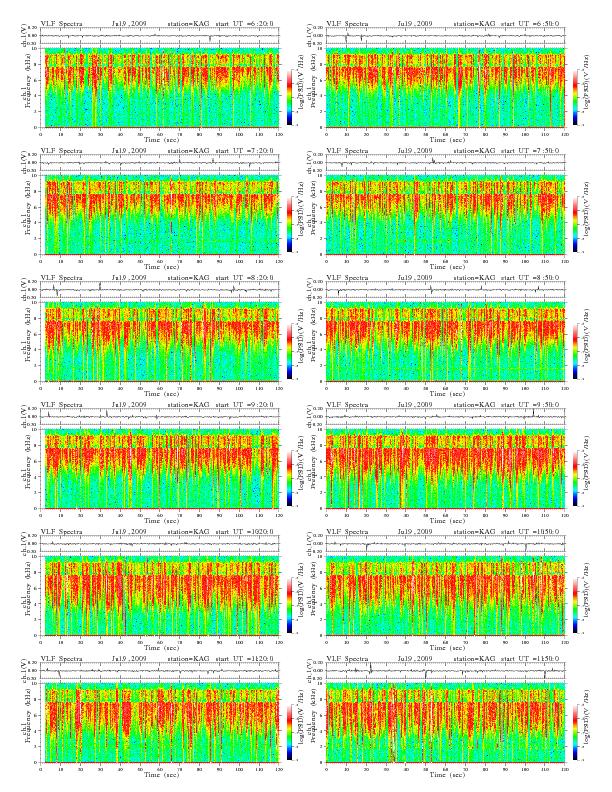Click the spectrogram starting at UT 7:50:0
This screenshot has height=792, width=612.
tap(445, 215)
